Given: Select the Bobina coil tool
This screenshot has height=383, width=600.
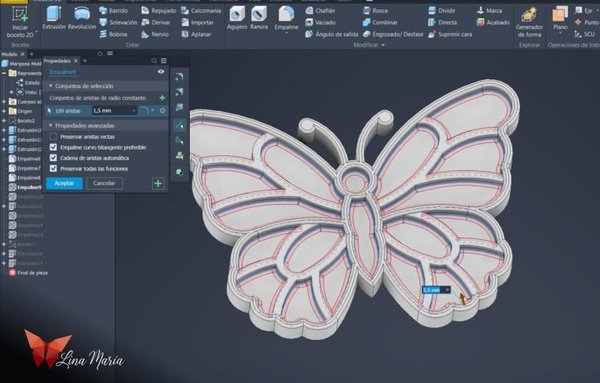Looking at the screenshot, I should (x=113, y=34).
